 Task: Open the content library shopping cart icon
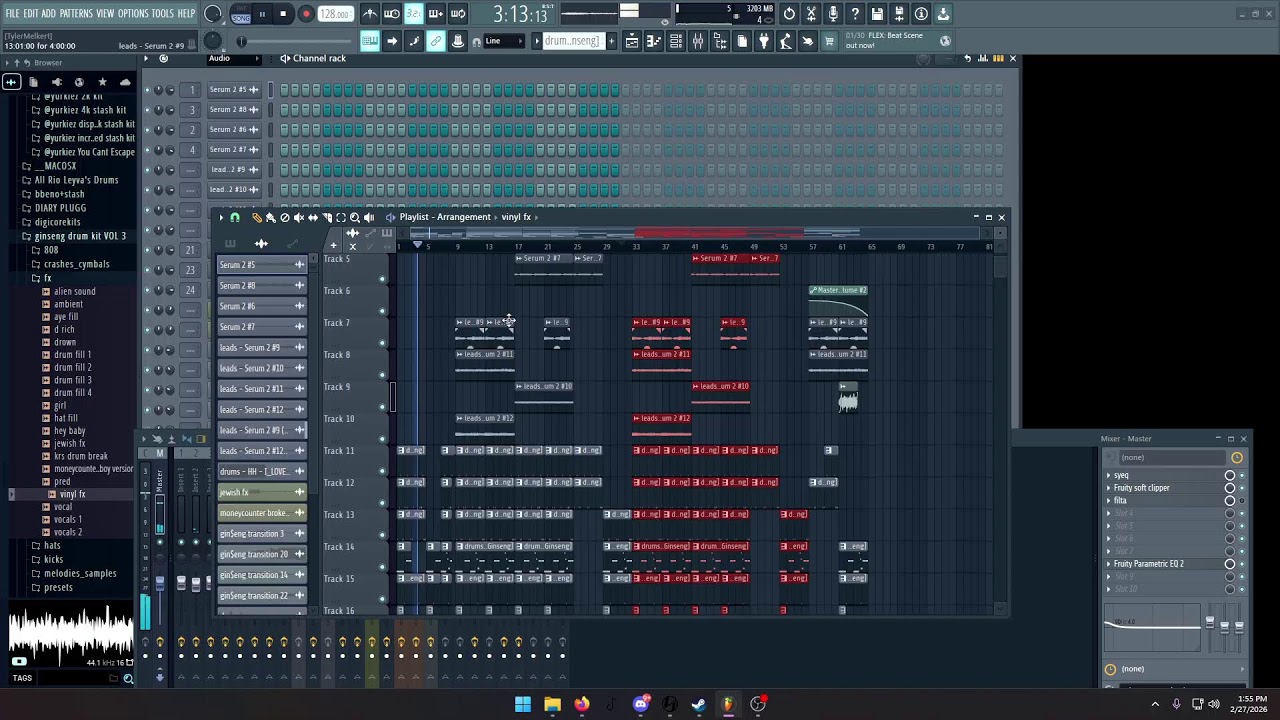[x=829, y=41]
